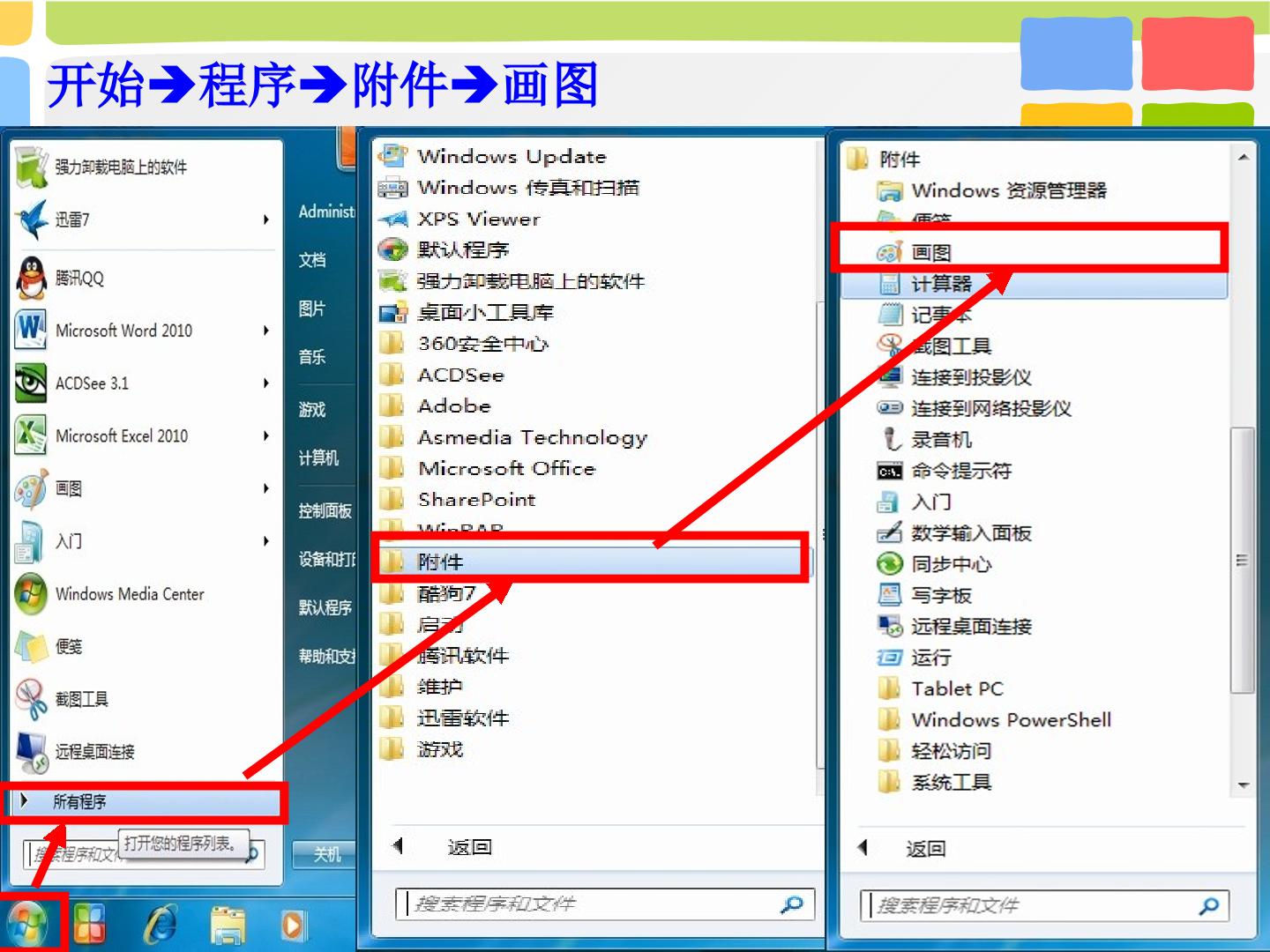Open 截图工具 scissors icon in left menu
Viewport: 1270px width, 952px height.
[31, 699]
